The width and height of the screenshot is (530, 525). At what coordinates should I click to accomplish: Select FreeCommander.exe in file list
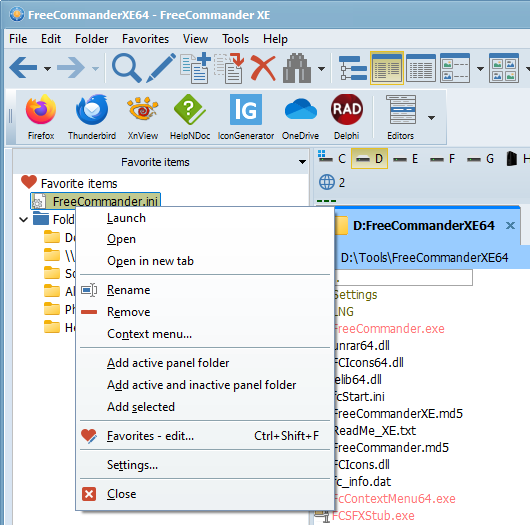point(389,329)
